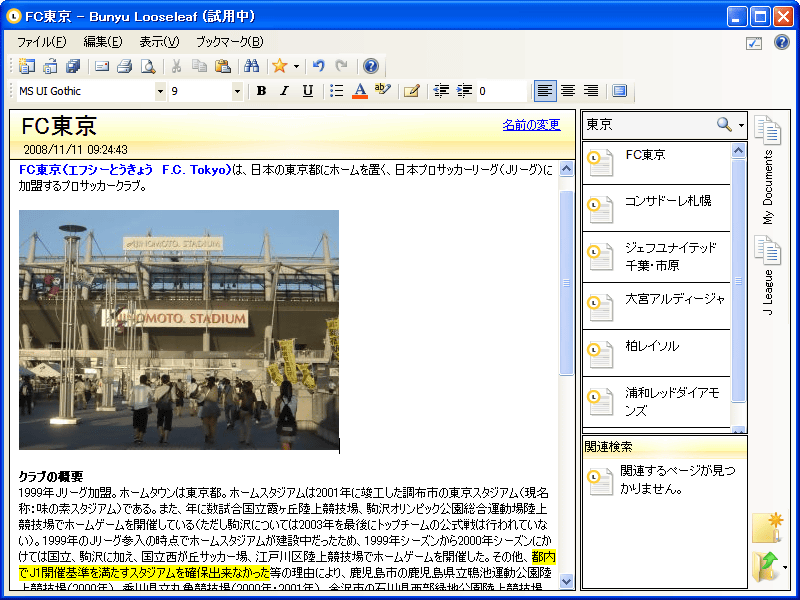Click document scrollbar down arrow

[566, 581]
